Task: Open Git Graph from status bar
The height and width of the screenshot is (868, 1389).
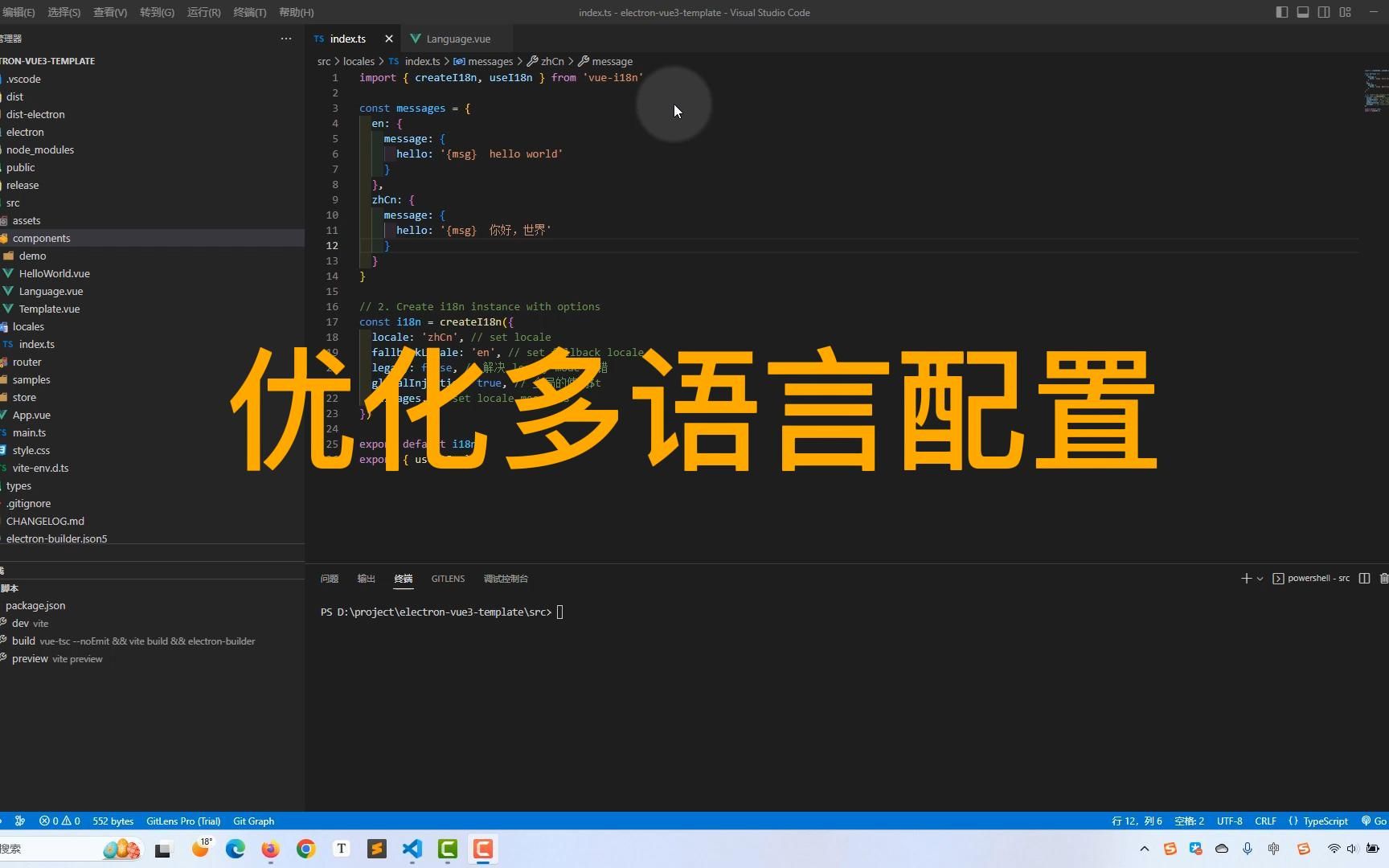Action: (253, 821)
